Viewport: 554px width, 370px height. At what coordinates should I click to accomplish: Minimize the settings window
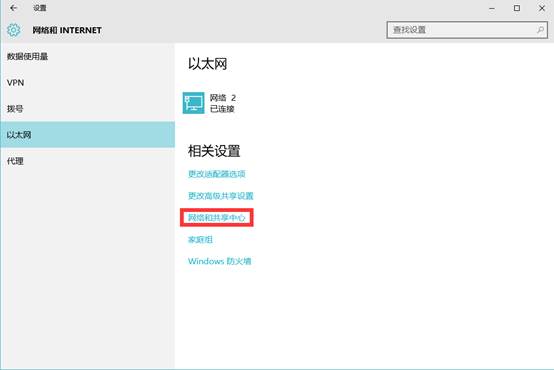pyautogui.click(x=492, y=8)
